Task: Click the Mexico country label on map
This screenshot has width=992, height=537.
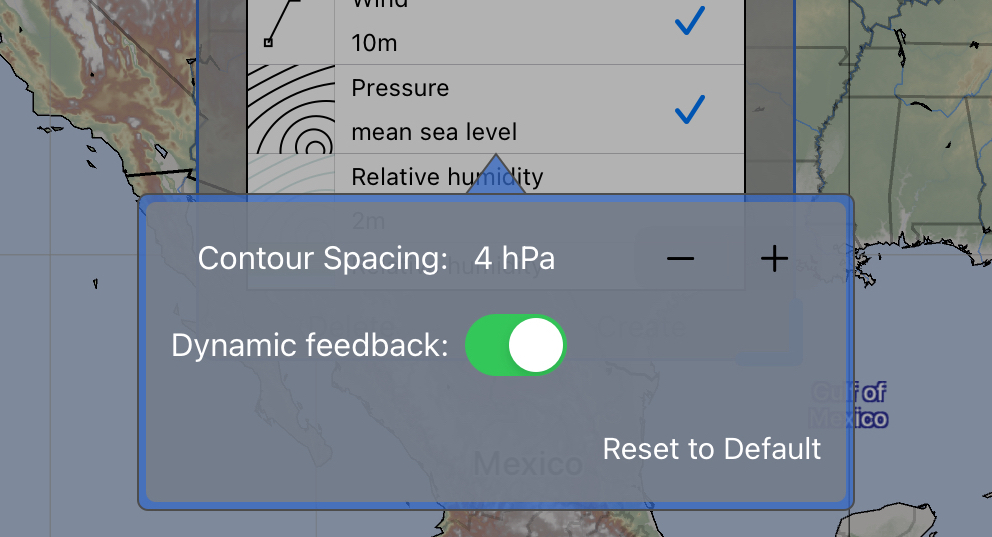Action: point(528,464)
